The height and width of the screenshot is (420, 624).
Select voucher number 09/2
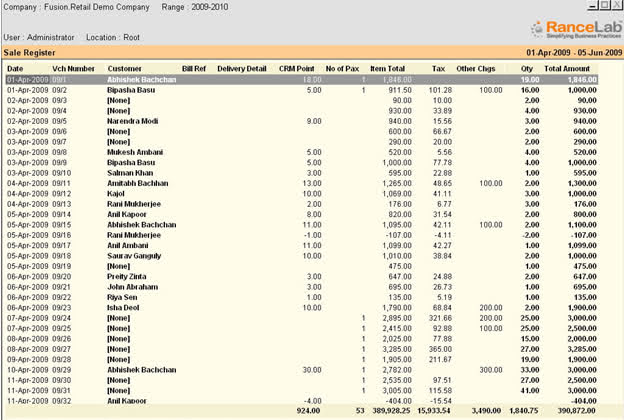[59, 90]
